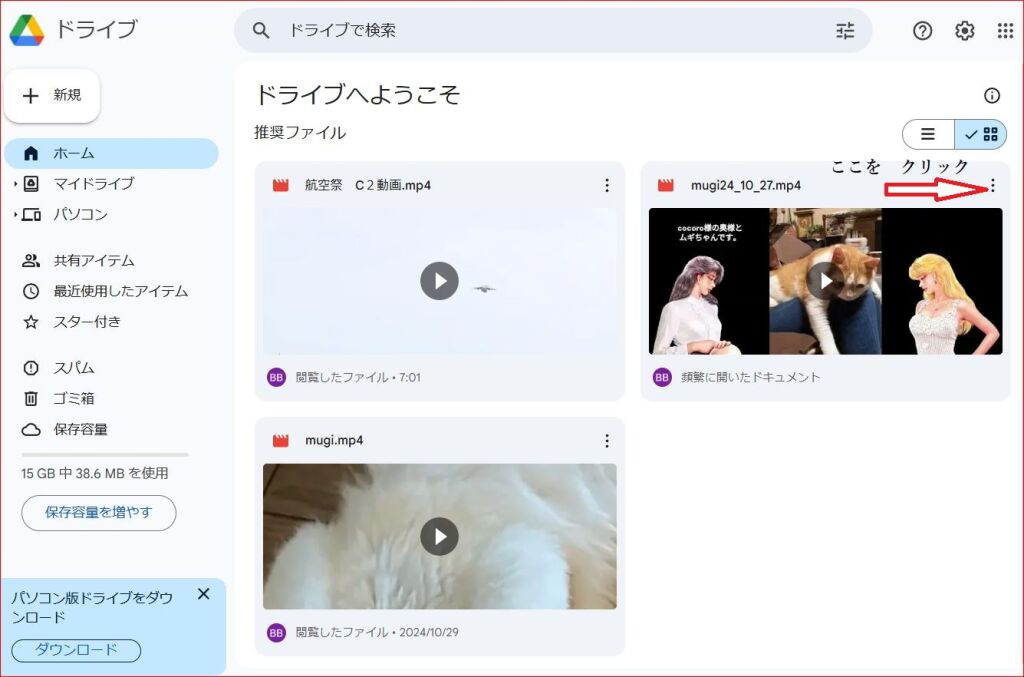
Task: Go to ゴミ箱 in sidebar
Action: (x=73, y=398)
